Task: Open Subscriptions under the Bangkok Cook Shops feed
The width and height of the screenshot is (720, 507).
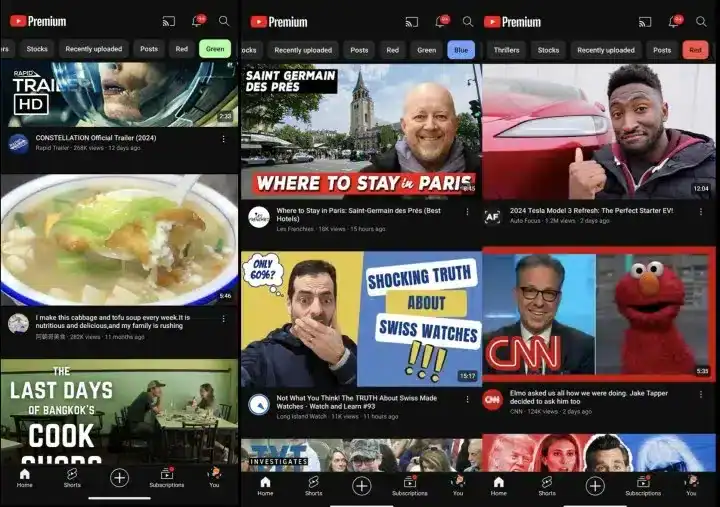Action: coord(167,478)
